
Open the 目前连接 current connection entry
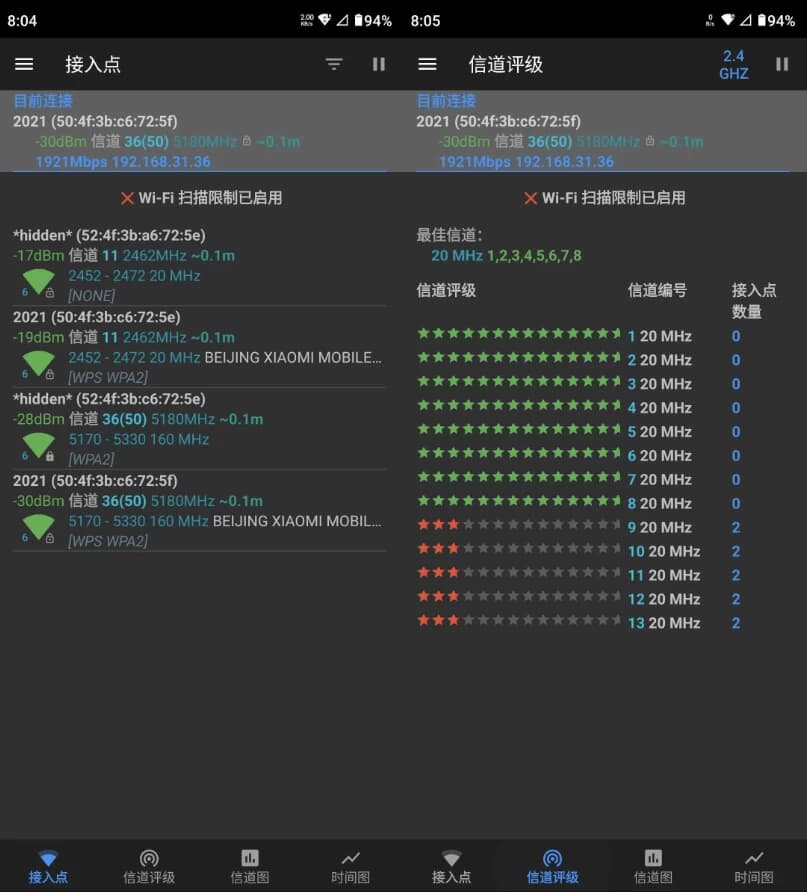tap(42, 100)
